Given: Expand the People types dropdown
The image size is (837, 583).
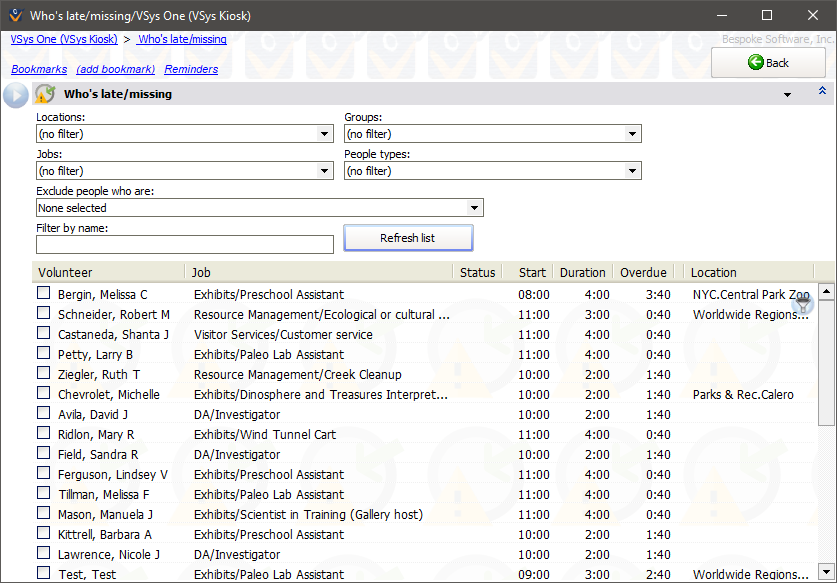Looking at the screenshot, I should (632, 171).
